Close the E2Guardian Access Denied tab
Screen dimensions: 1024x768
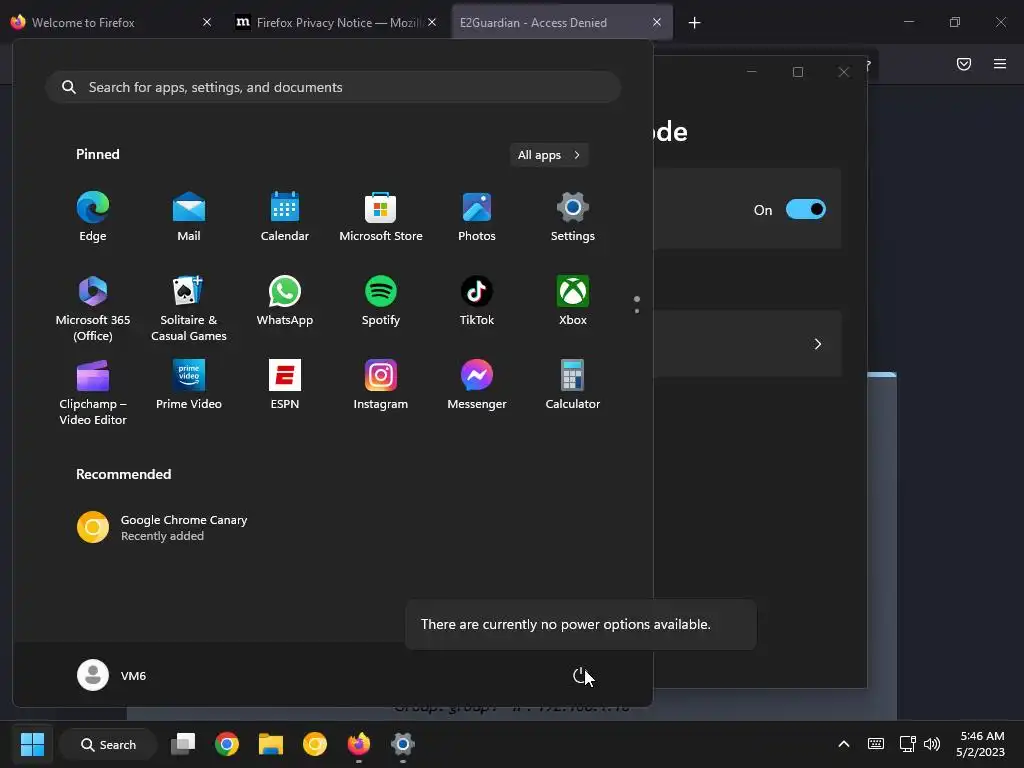tap(657, 22)
